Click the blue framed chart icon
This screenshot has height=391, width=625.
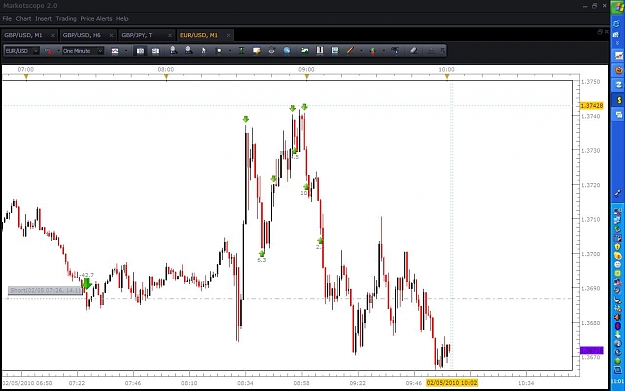[x=335, y=51]
